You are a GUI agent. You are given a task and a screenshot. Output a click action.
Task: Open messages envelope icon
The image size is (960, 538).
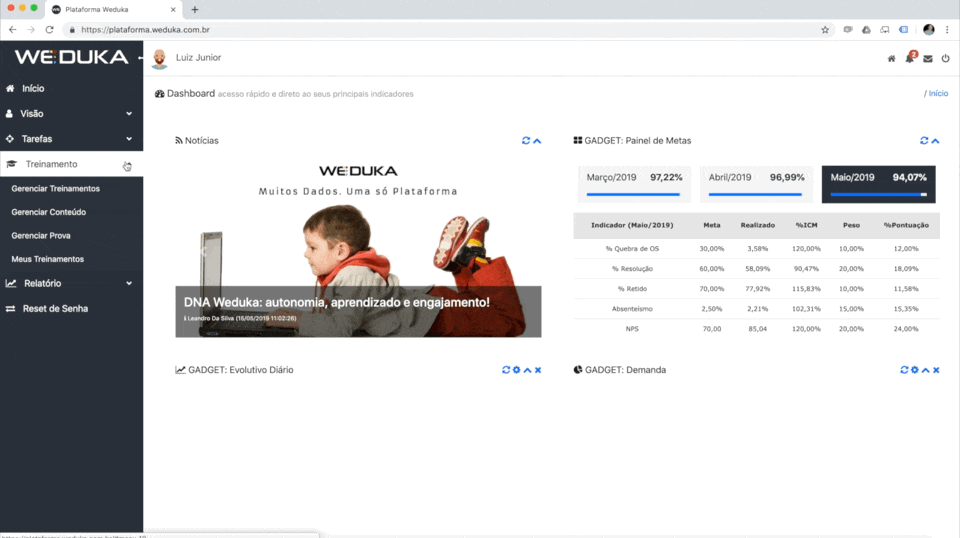pyautogui.click(x=928, y=59)
